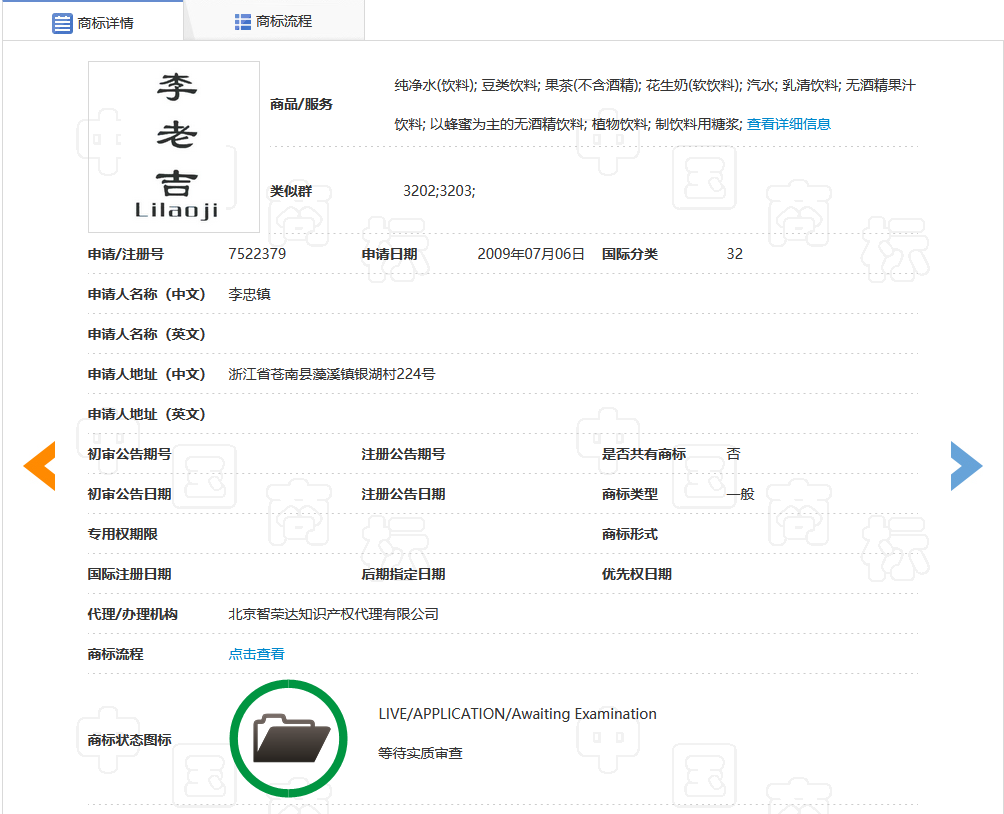Screen dimensions: 1004x814
Task: Click the applicant name 李忠镇
Action: [250, 293]
